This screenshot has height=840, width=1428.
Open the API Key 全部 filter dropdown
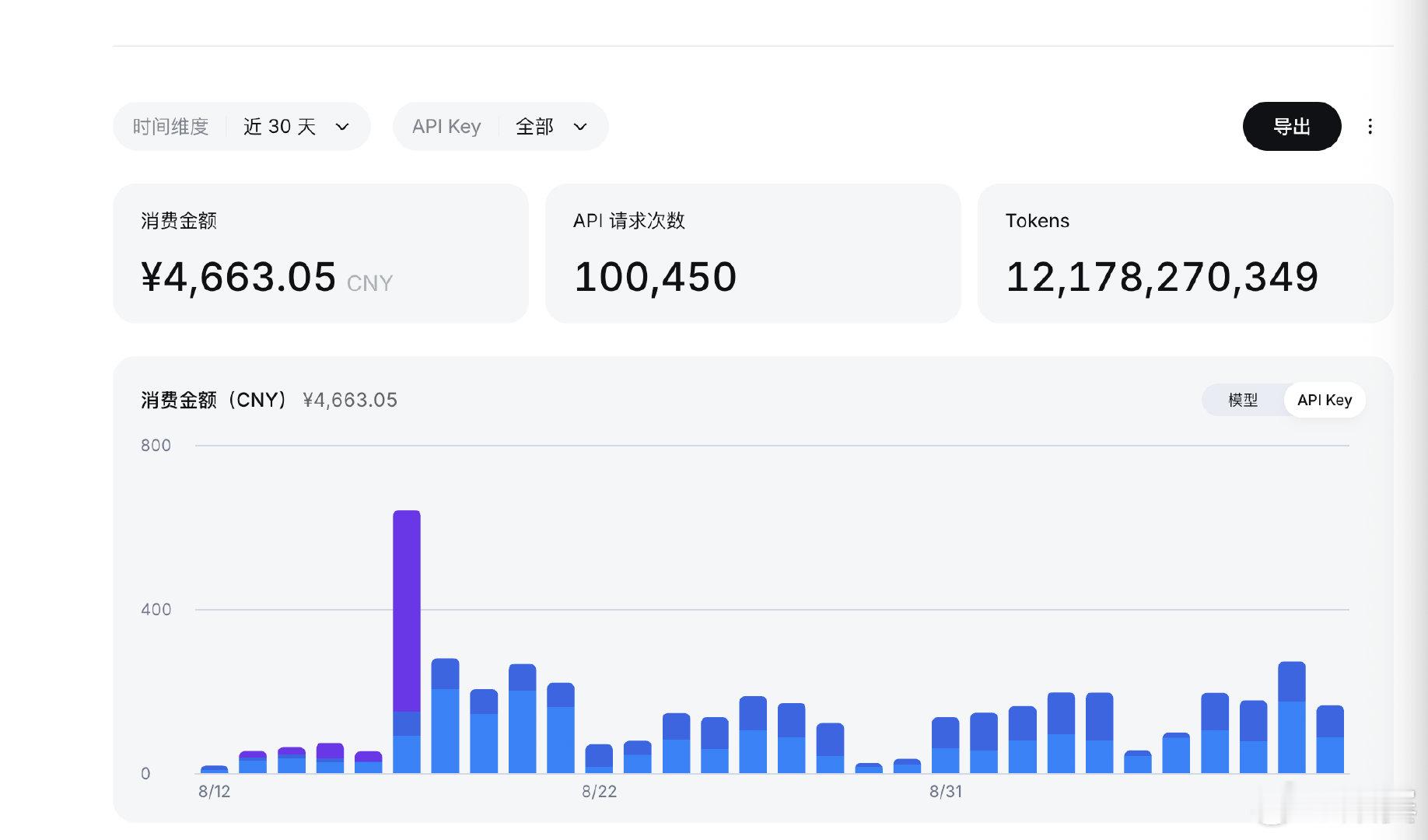[x=500, y=126]
